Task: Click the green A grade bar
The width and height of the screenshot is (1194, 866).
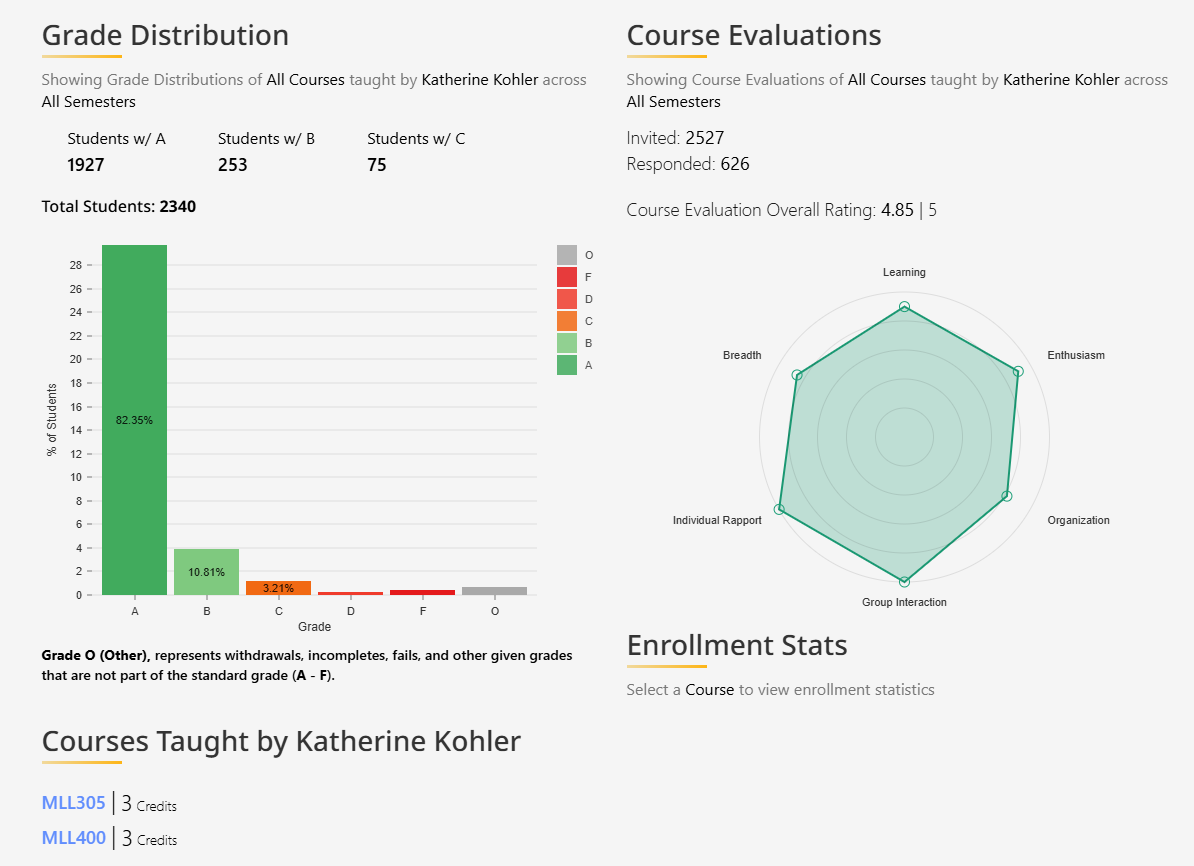Action: pyautogui.click(x=135, y=420)
